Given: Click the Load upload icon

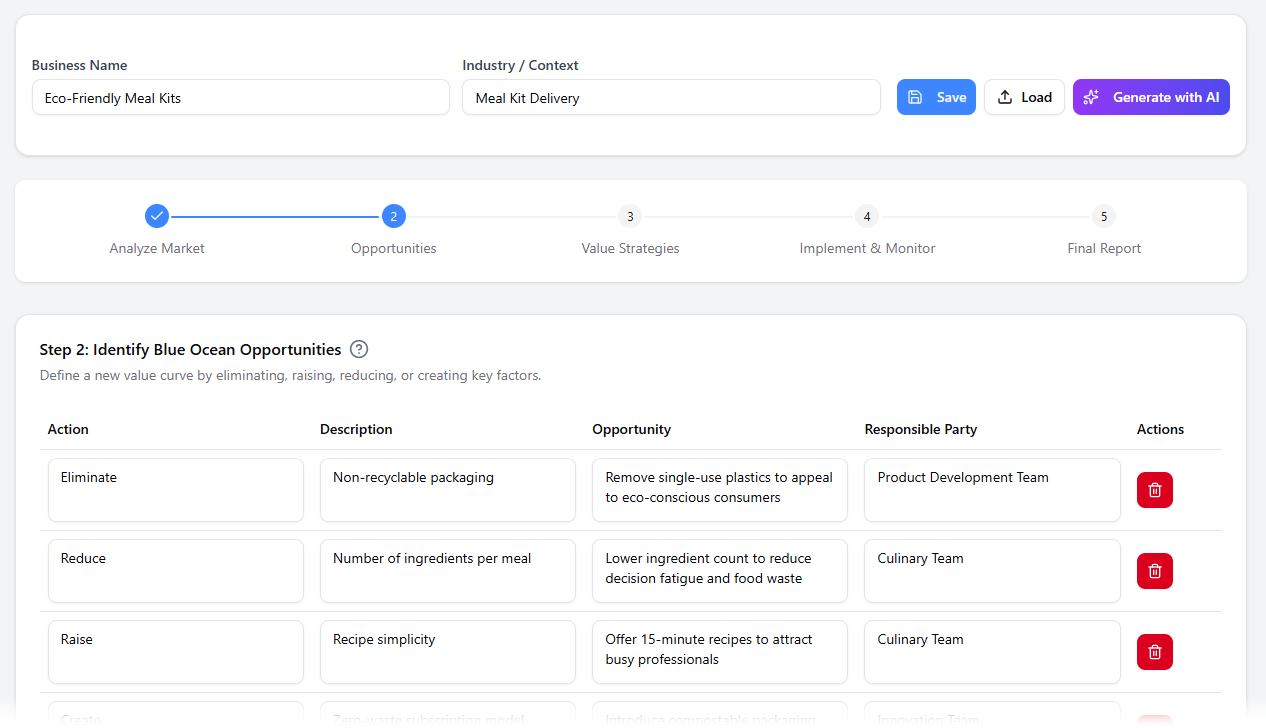Looking at the screenshot, I should (x=1005, y=96).
